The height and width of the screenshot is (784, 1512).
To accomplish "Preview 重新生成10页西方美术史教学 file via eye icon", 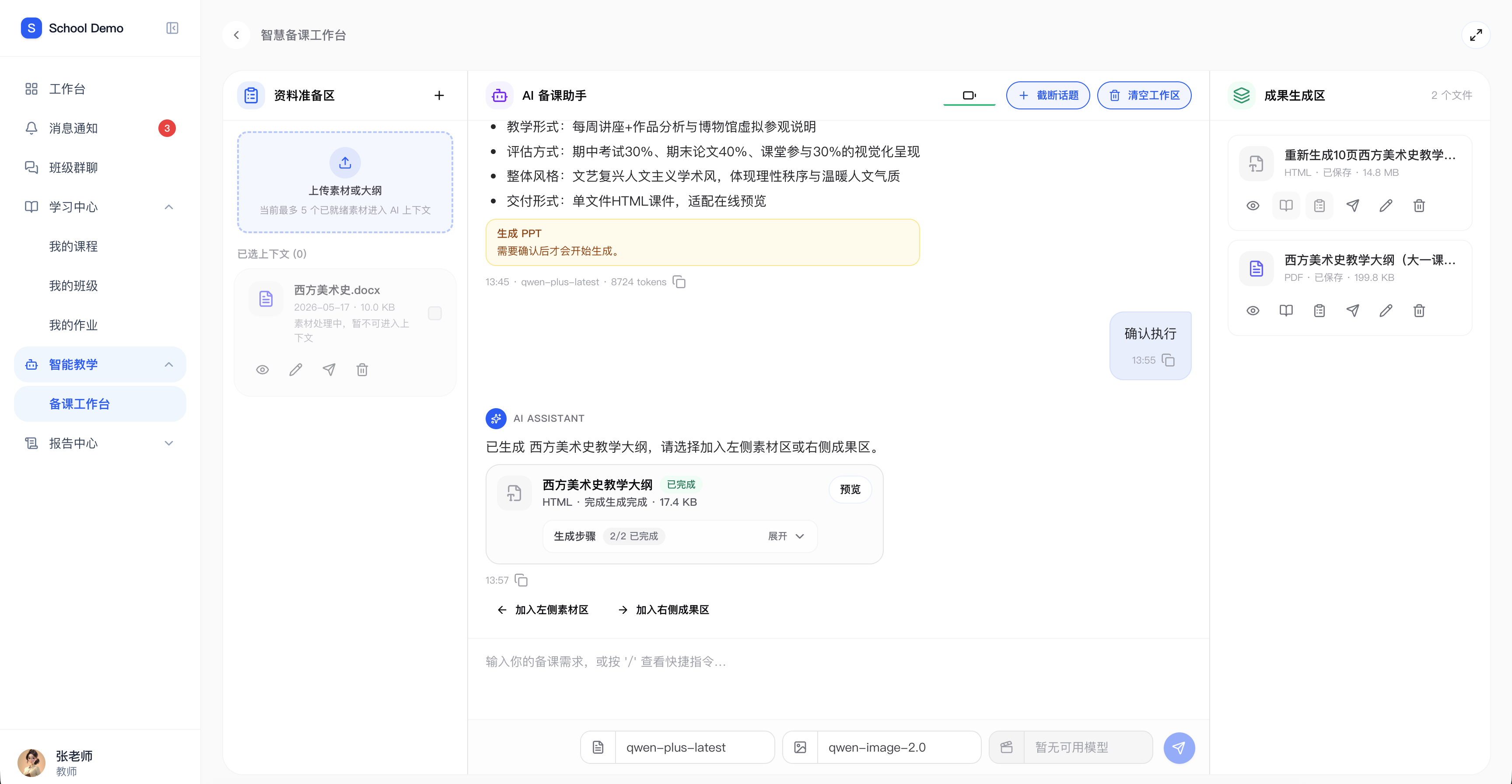I will (x=1253, y=206).
